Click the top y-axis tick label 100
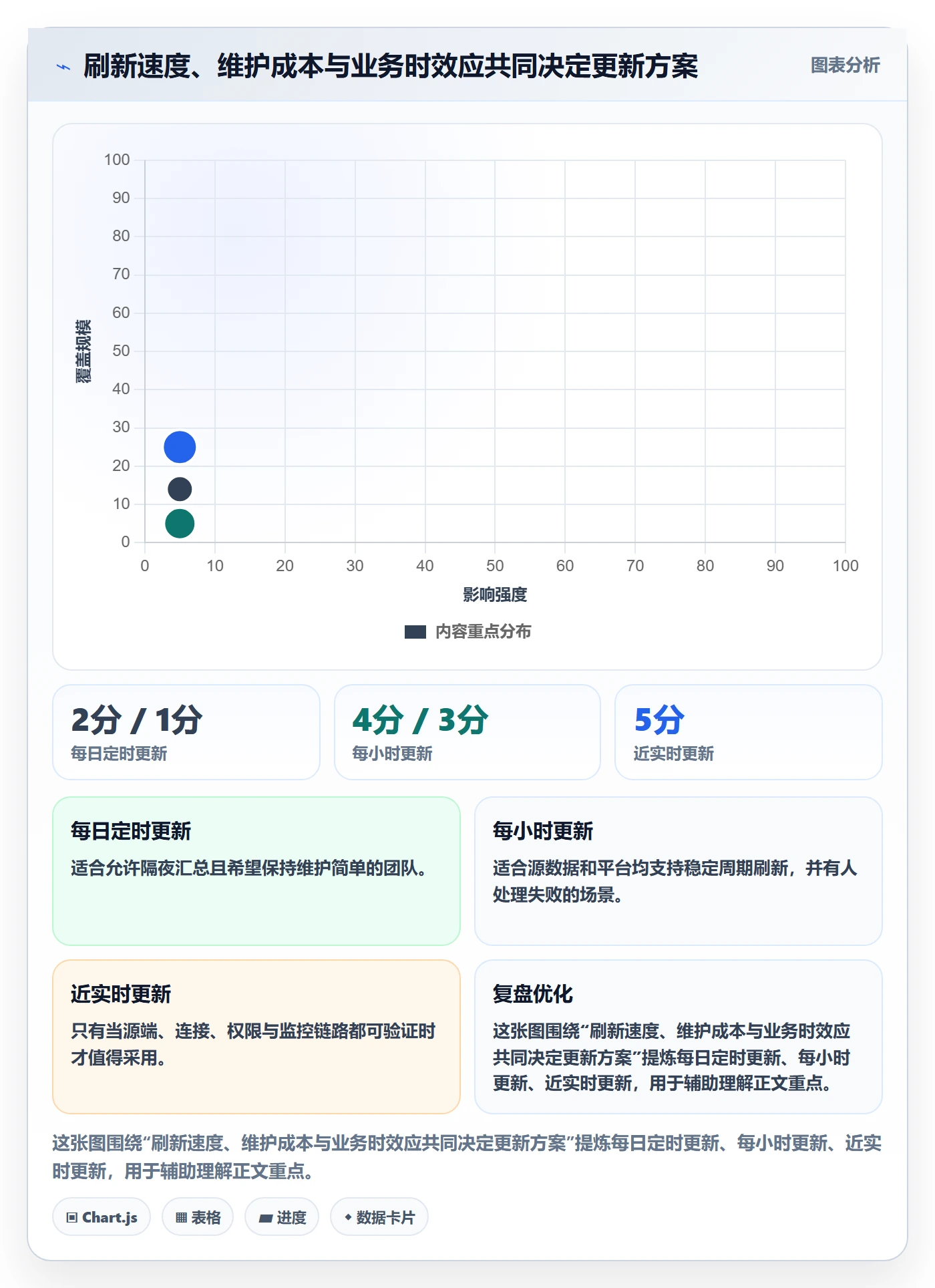This screenshot has width=935, height=1288. (x=117, y=160)
